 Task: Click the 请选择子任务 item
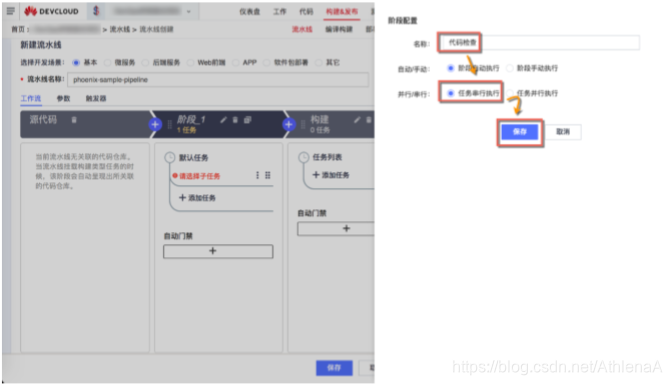click(200, 176)
